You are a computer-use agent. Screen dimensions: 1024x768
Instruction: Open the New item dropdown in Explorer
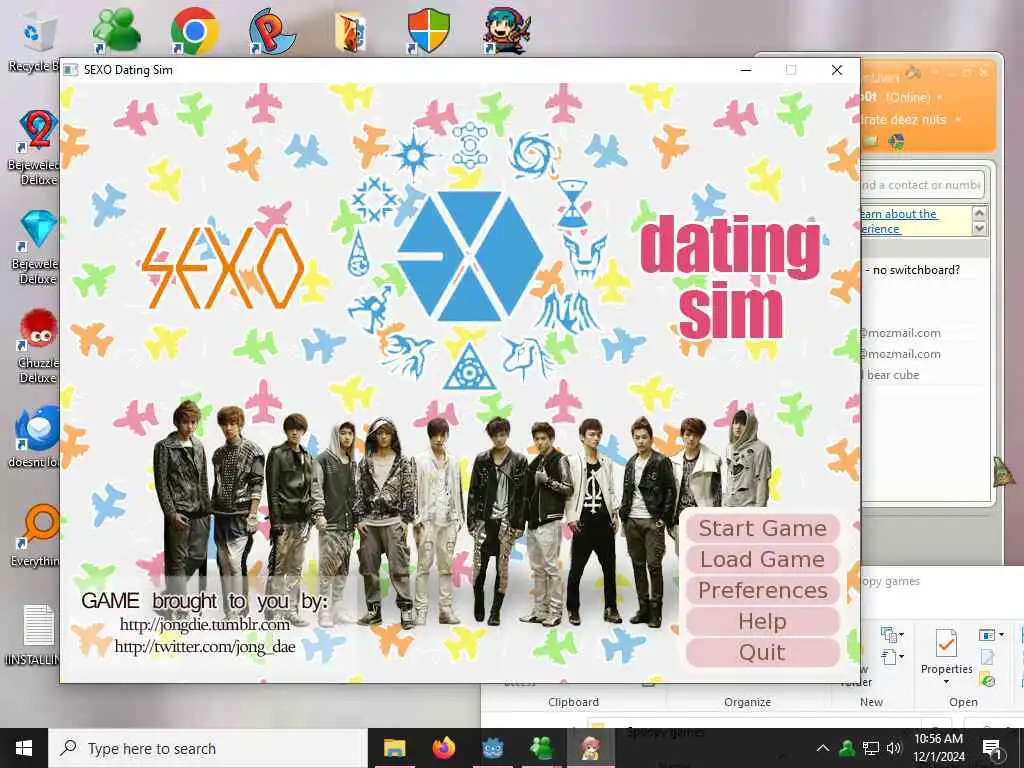pyautogui.click(x=892, y=635)
